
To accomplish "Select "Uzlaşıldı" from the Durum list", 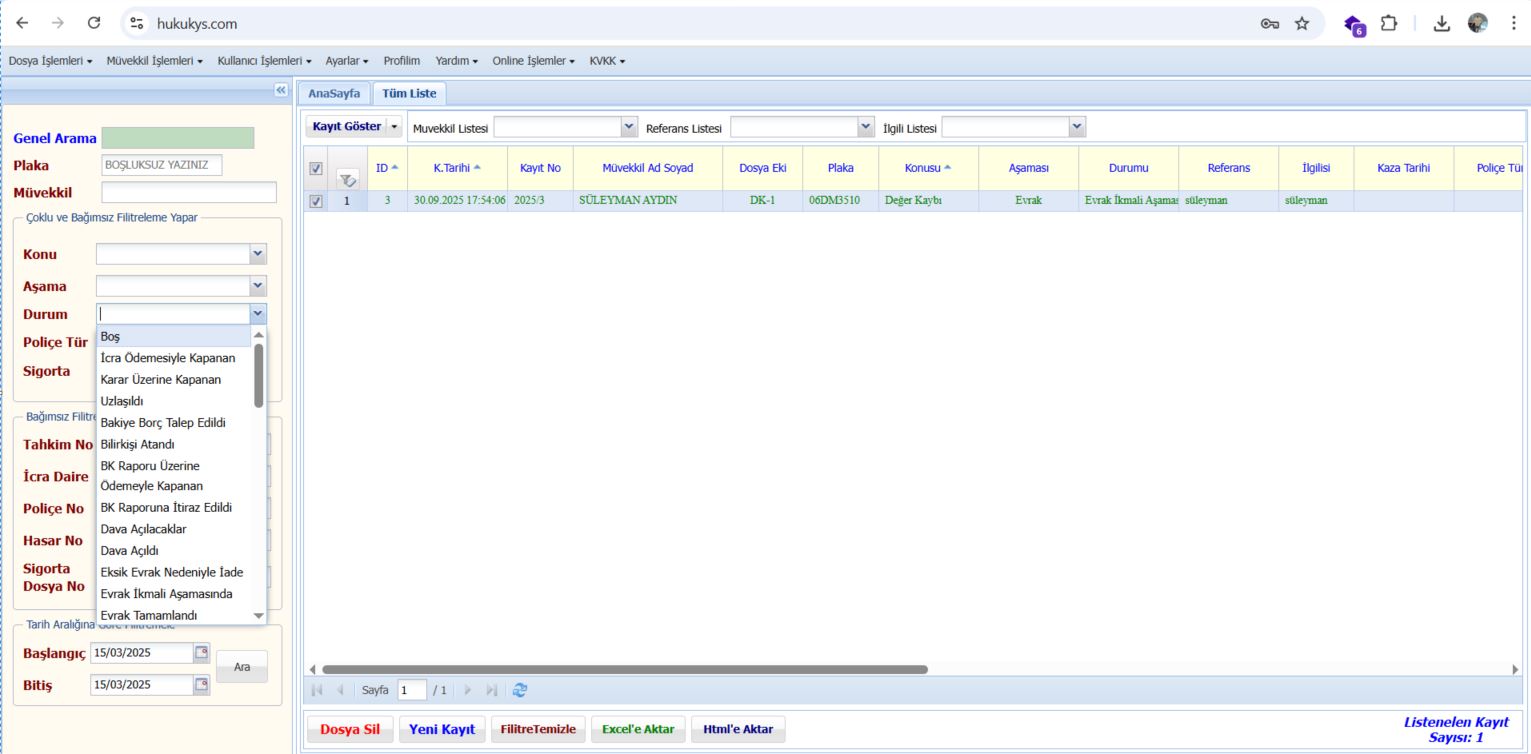I will point(122,401).
